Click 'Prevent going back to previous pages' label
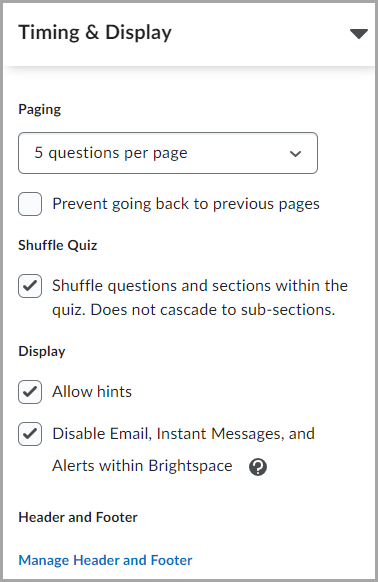 [x=186, y=204]
